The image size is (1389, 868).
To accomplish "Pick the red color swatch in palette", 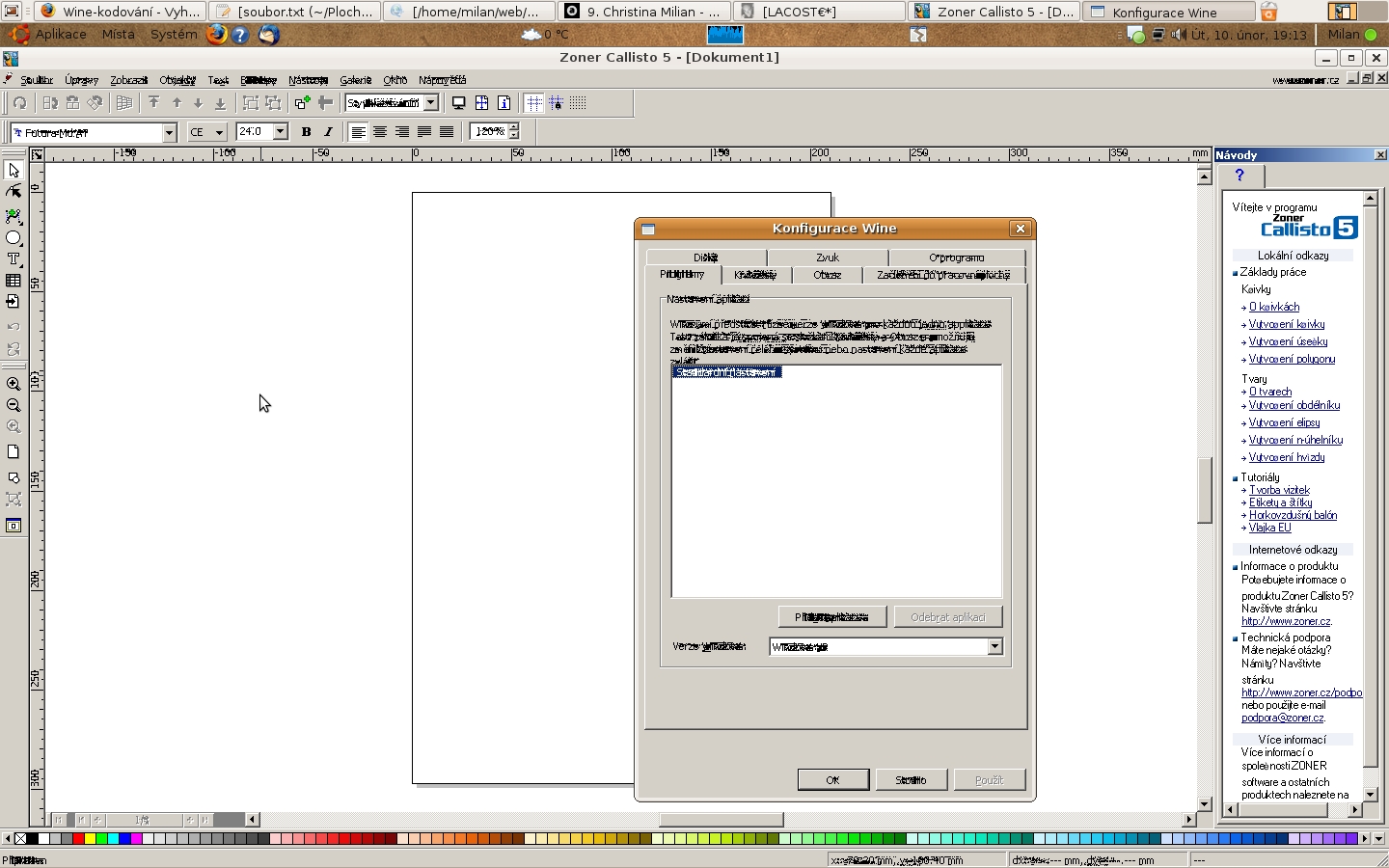I will [79, 839].
